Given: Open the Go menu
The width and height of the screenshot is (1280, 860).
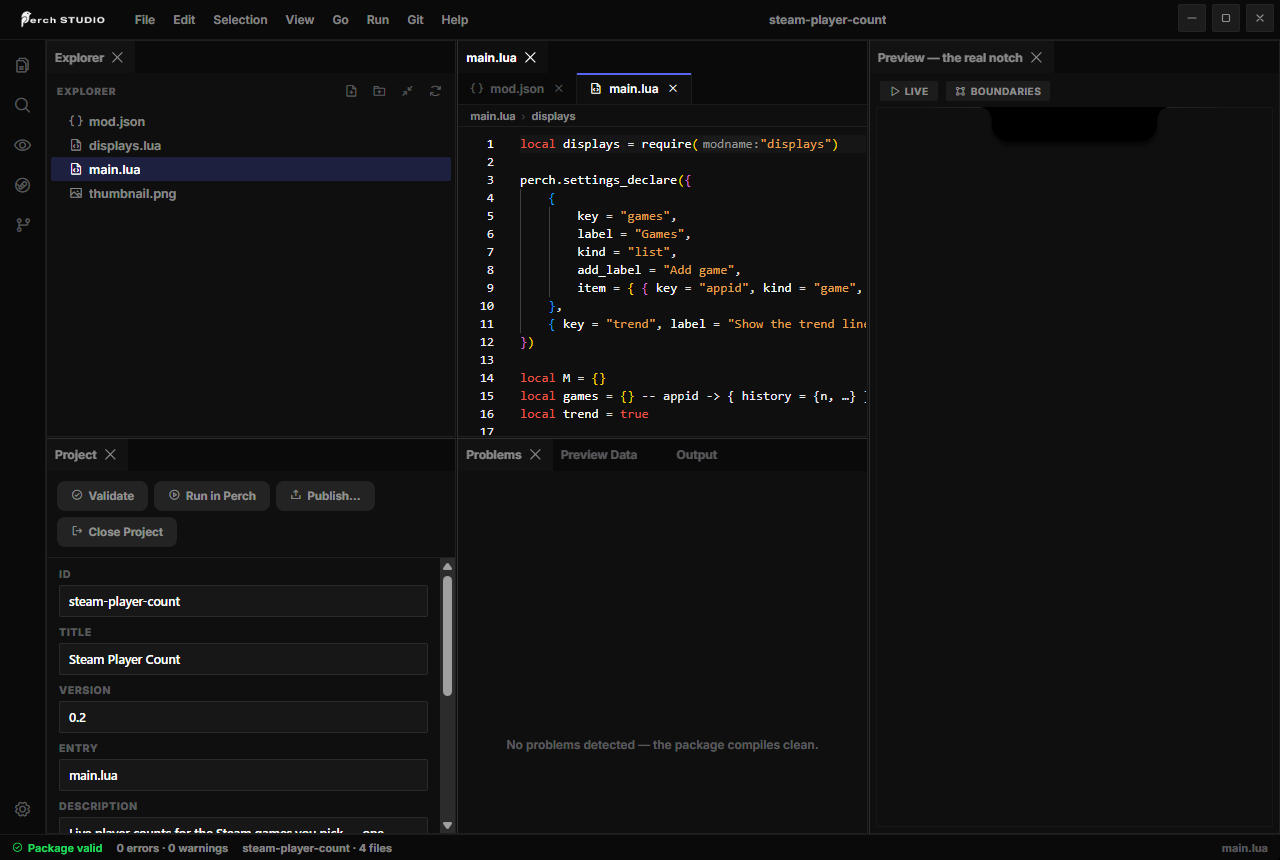Looking at the screenshot, I should click(341, 20).
